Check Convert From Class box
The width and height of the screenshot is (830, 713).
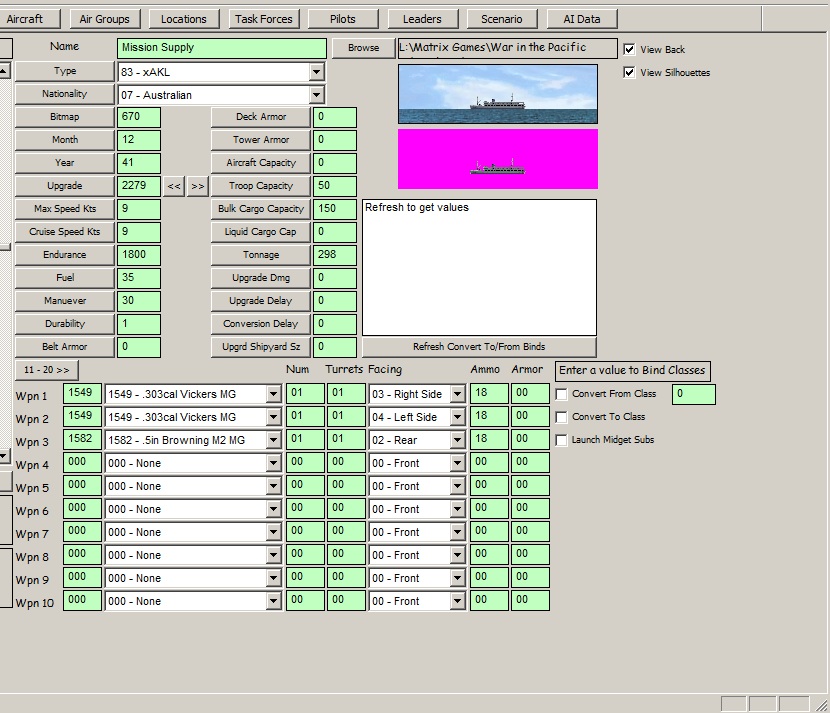pyautogui.click(x=562, y=394)
